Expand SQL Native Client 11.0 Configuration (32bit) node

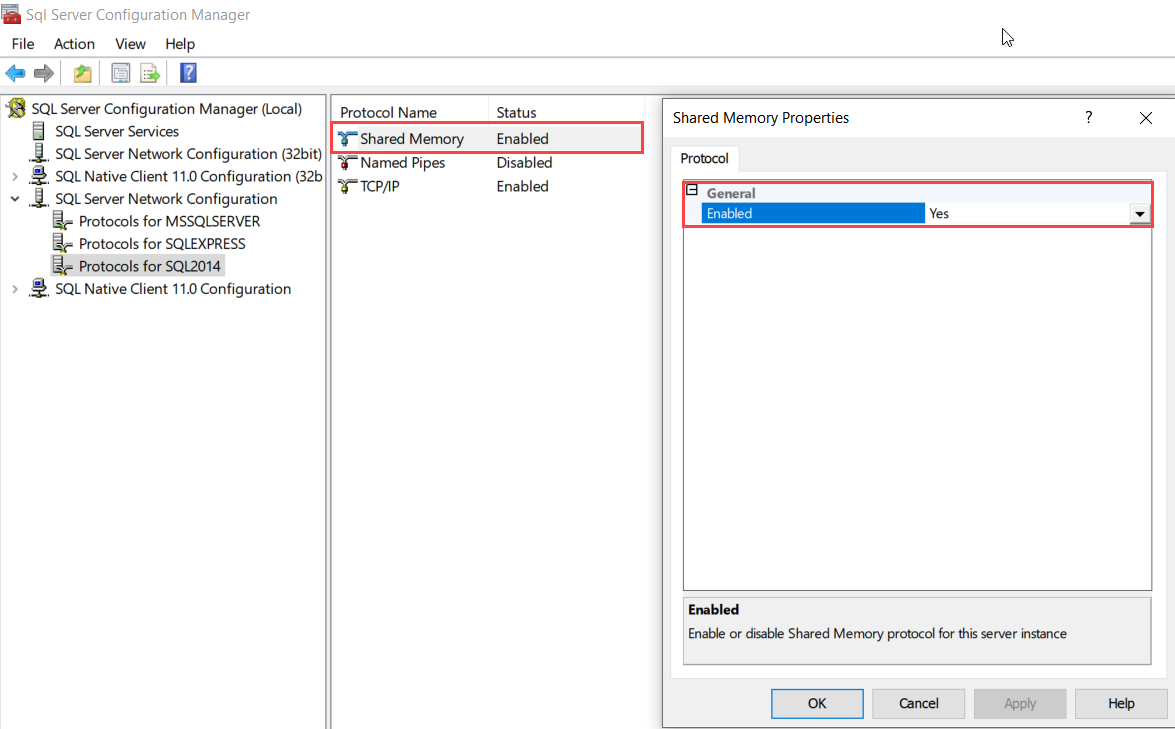tap(15, 177)
